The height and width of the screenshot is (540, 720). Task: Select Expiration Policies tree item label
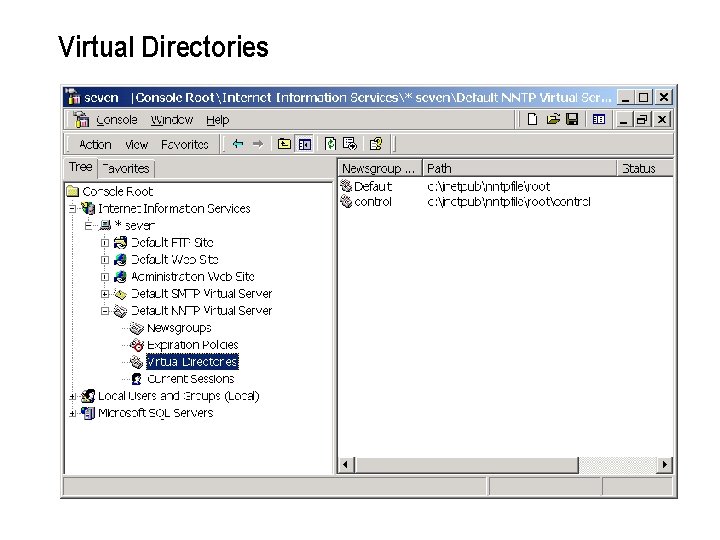coord(193,345)
